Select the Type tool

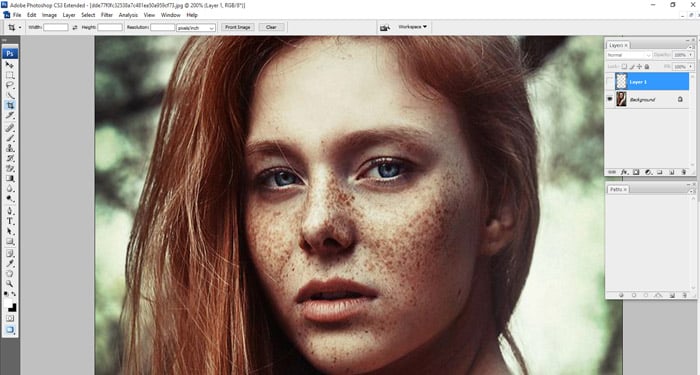coord(9,221)
